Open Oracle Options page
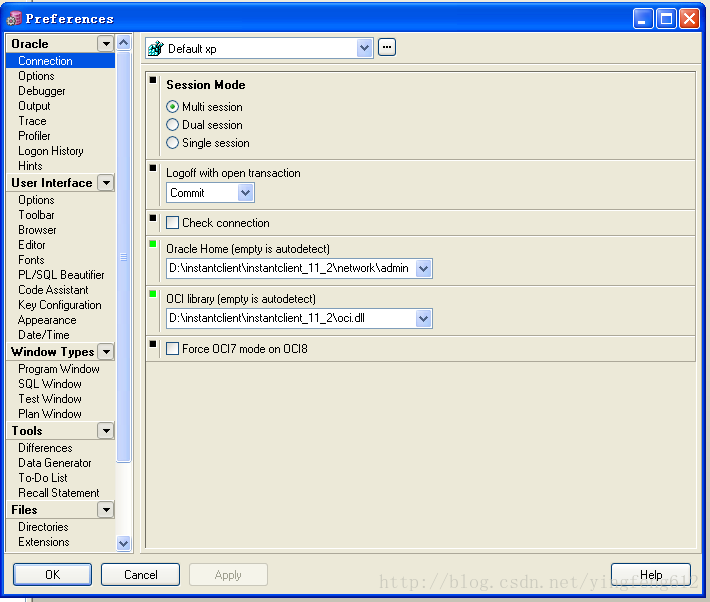Viewport: 710px width, 602px height. [x=36, y=76]
